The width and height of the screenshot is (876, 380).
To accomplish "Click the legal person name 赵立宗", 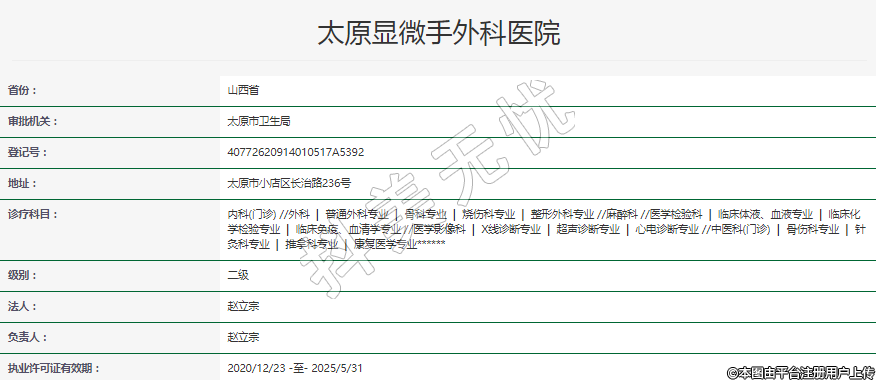I will click(x=243, y=306).
